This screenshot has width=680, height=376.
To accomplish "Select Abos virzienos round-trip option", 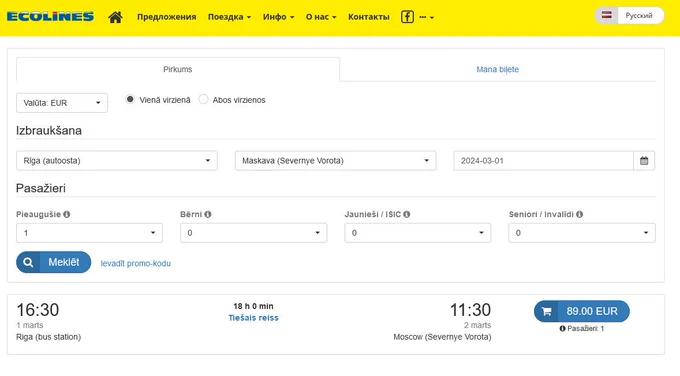I will (x=203, y=99).
